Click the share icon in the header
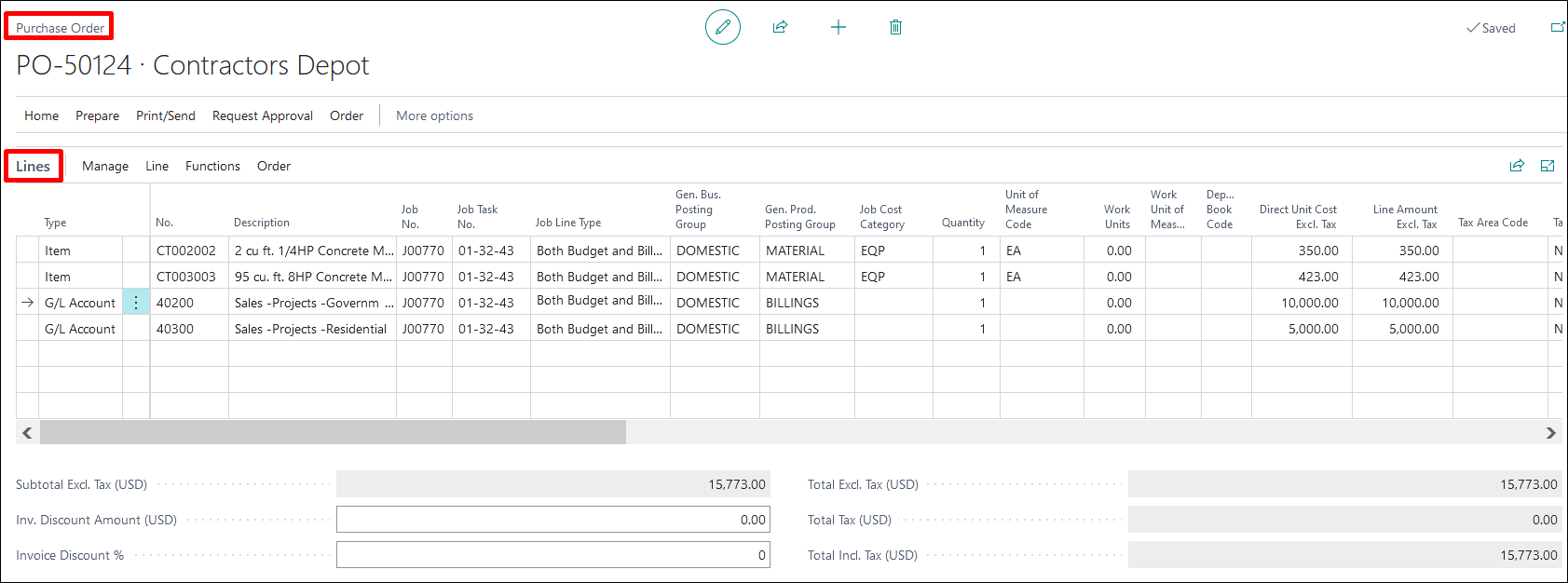1568x583 pixels. (x=780, y=27)
